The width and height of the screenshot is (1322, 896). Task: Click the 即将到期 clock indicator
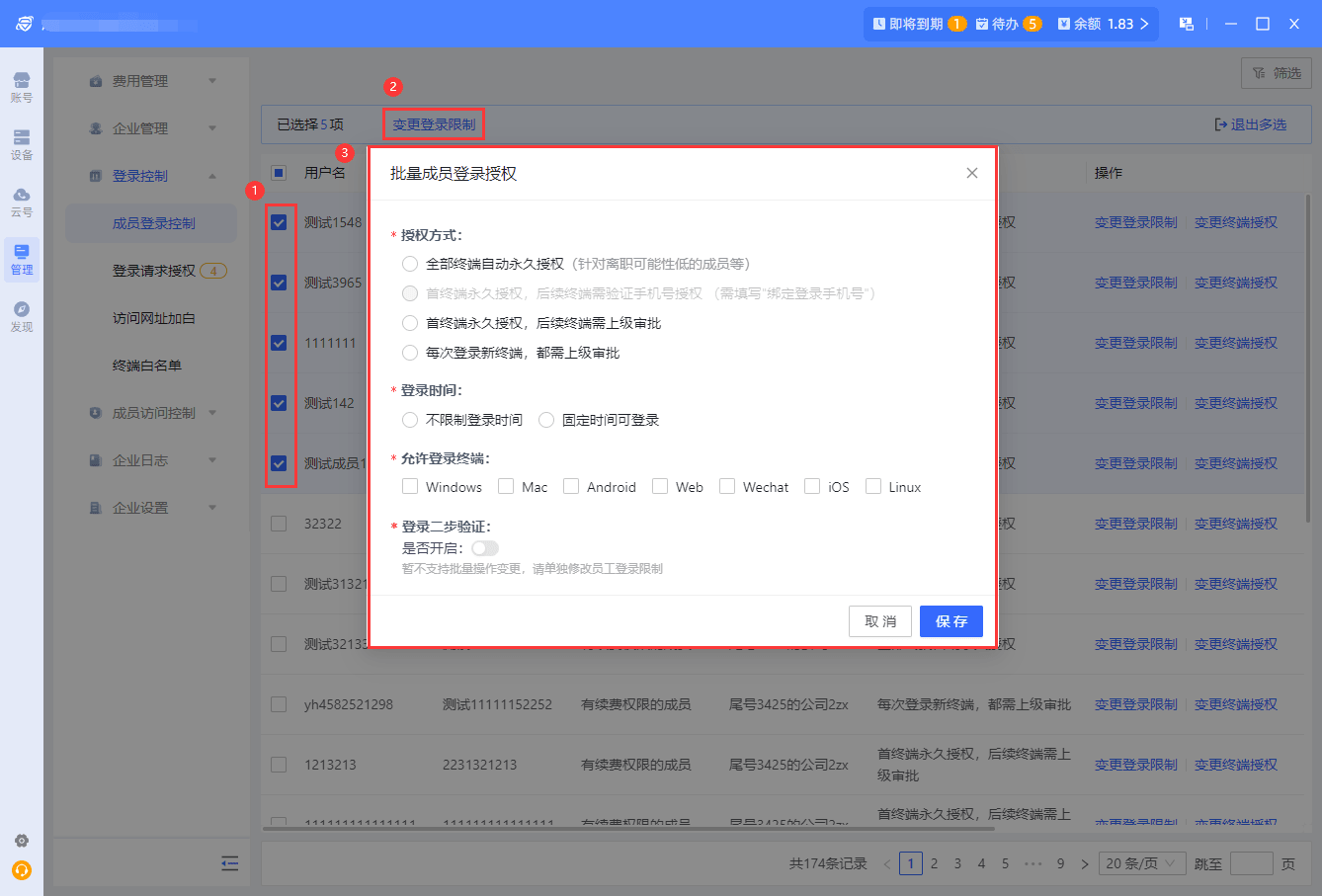click(920, 24)
